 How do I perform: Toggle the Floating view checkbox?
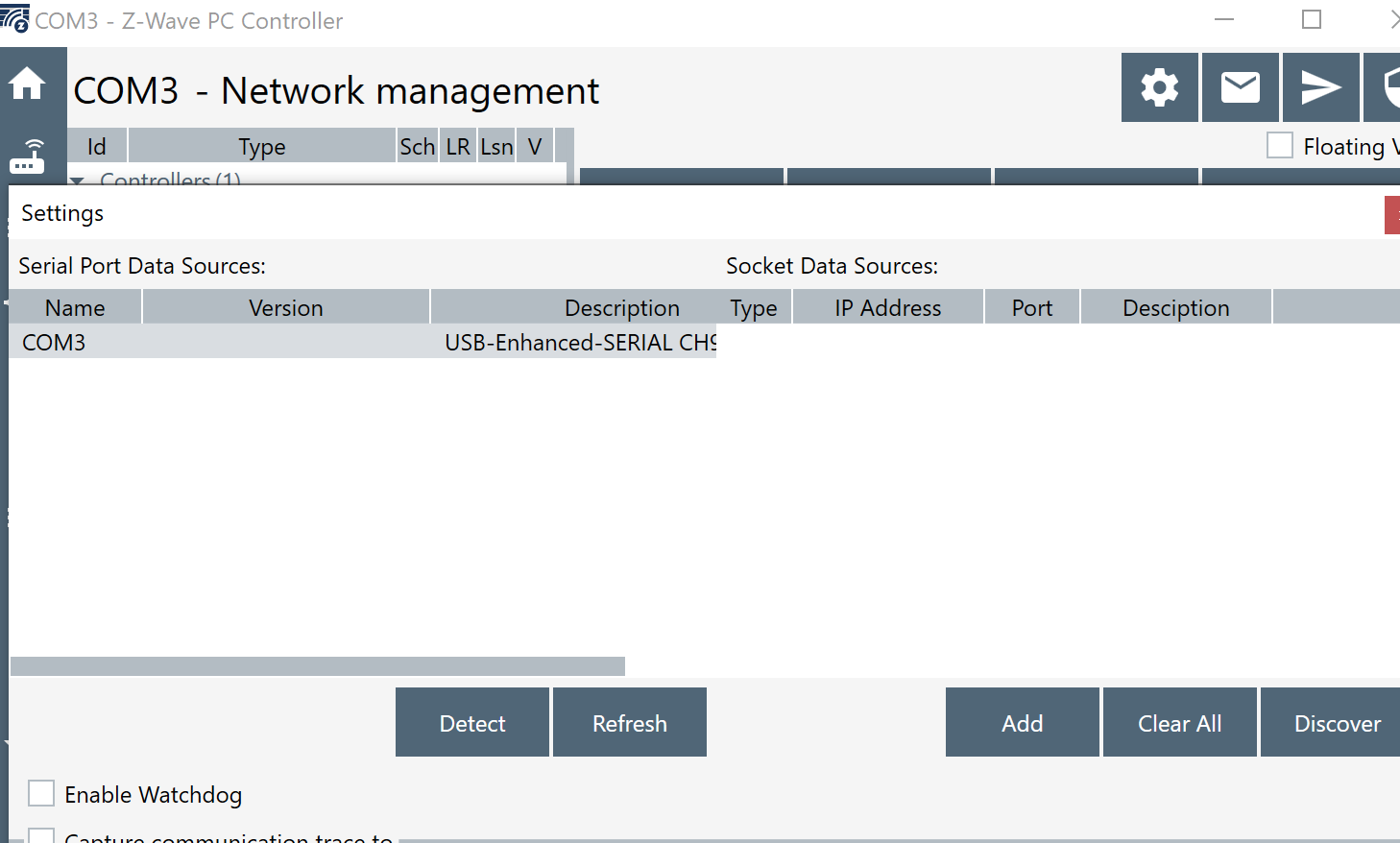point(1279,145)
